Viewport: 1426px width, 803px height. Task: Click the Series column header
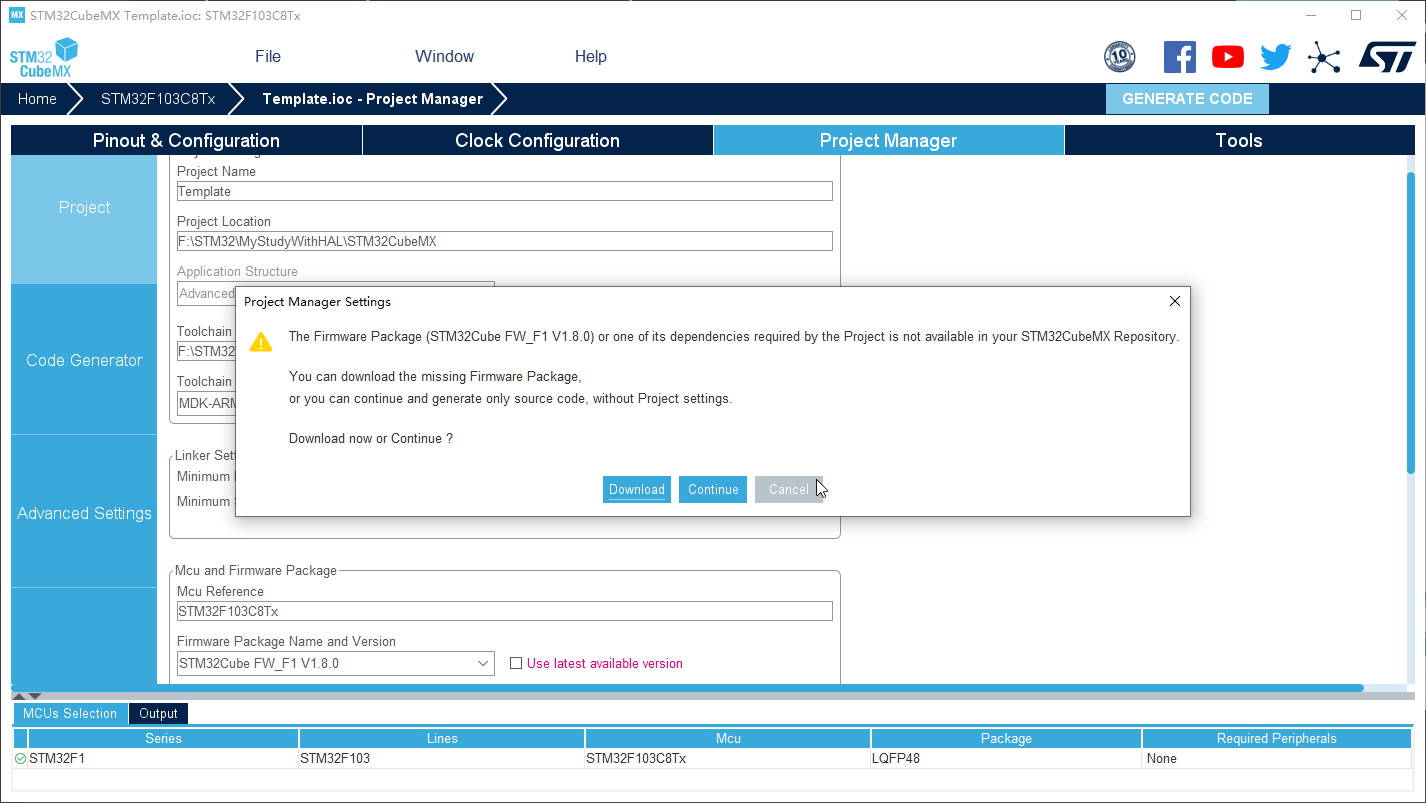pyautogui.click(x=163, y=738)
